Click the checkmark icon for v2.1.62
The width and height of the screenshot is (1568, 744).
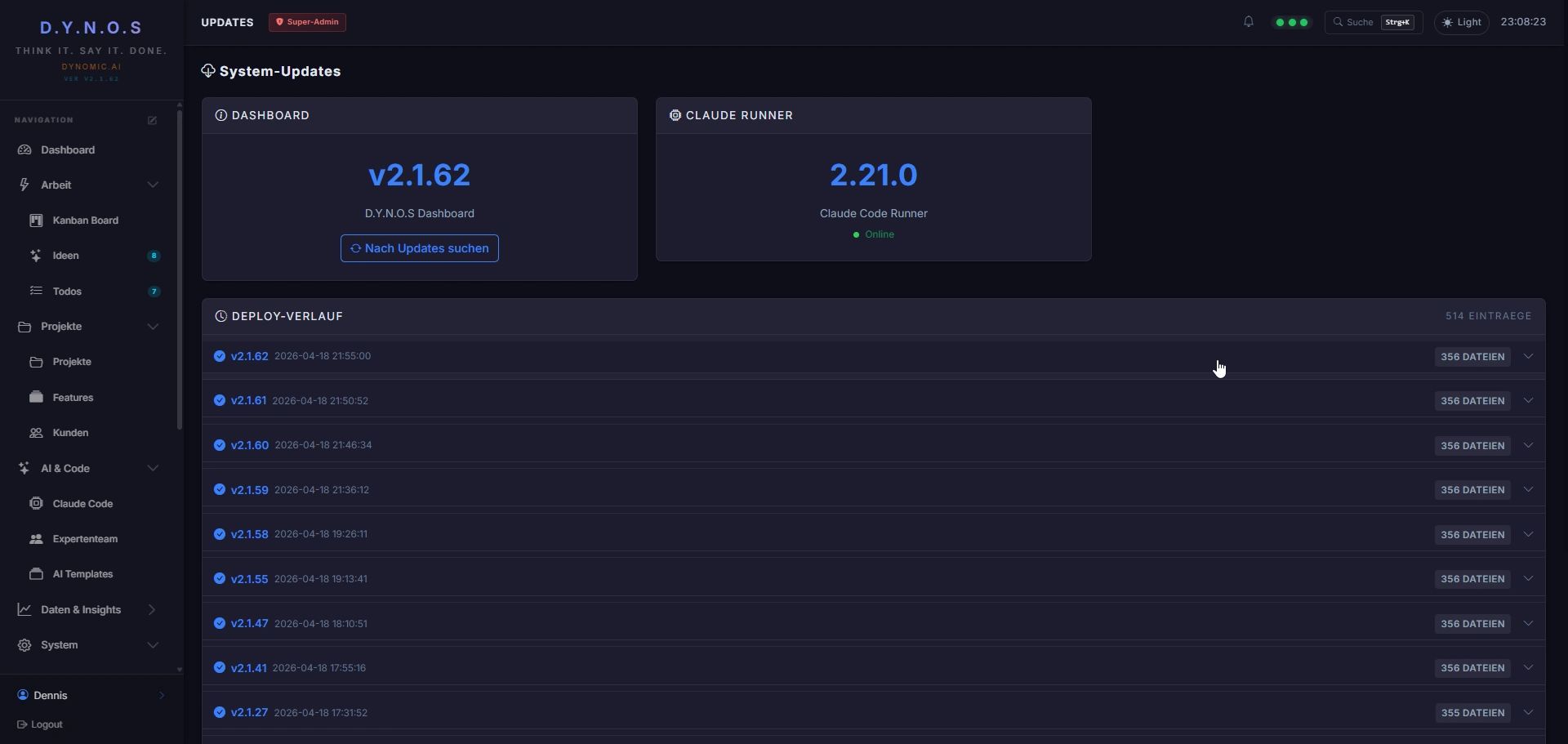click(x=220, y=356)
